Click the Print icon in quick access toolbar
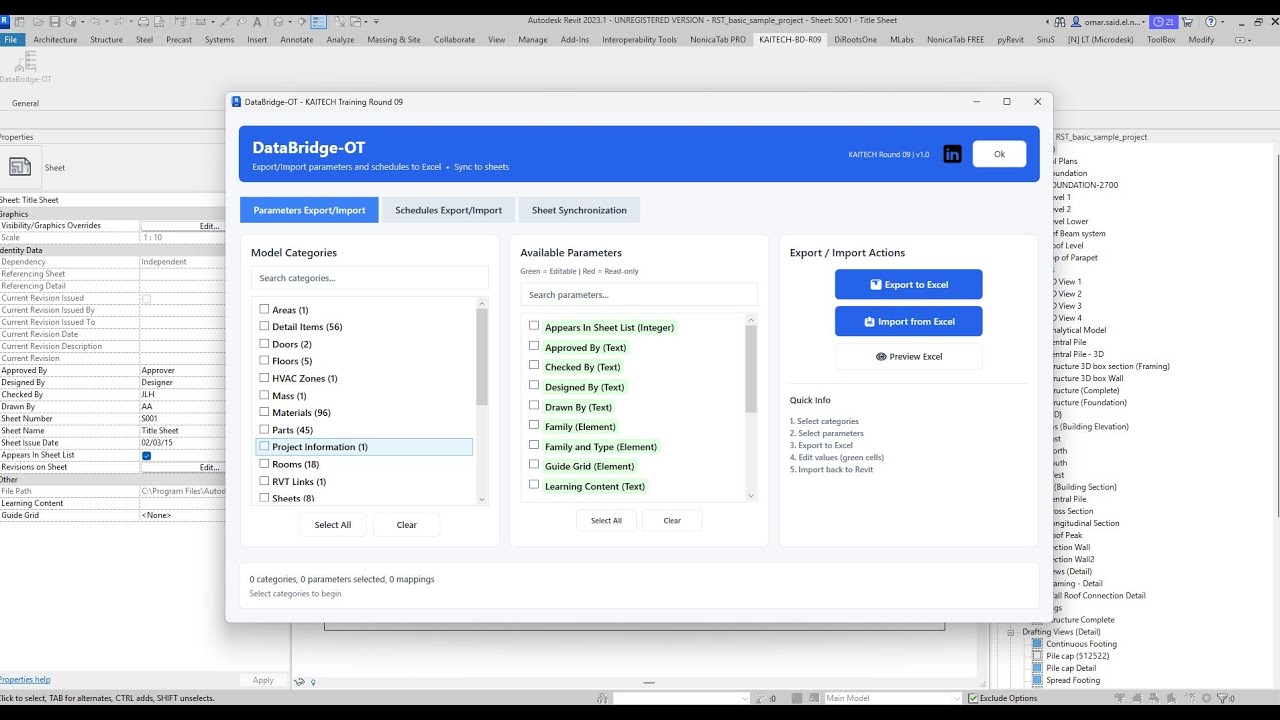This screenshot has height=720, width=1280. pos(143,21)
